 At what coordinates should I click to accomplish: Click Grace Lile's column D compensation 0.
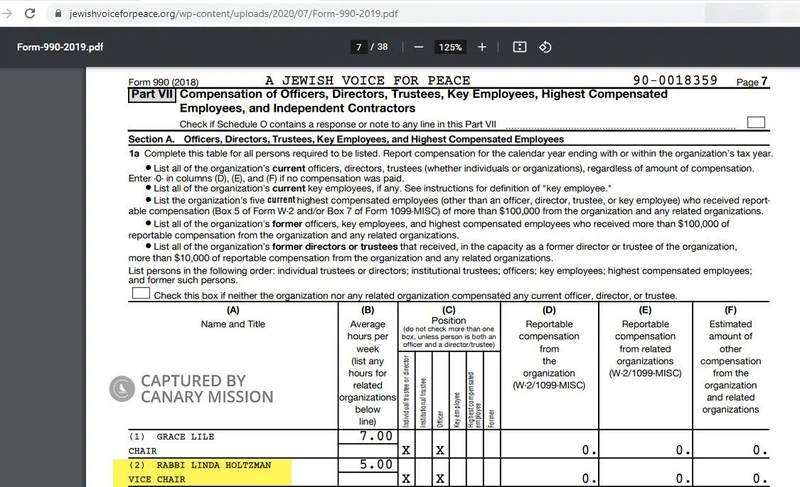(x=589, y=450)
